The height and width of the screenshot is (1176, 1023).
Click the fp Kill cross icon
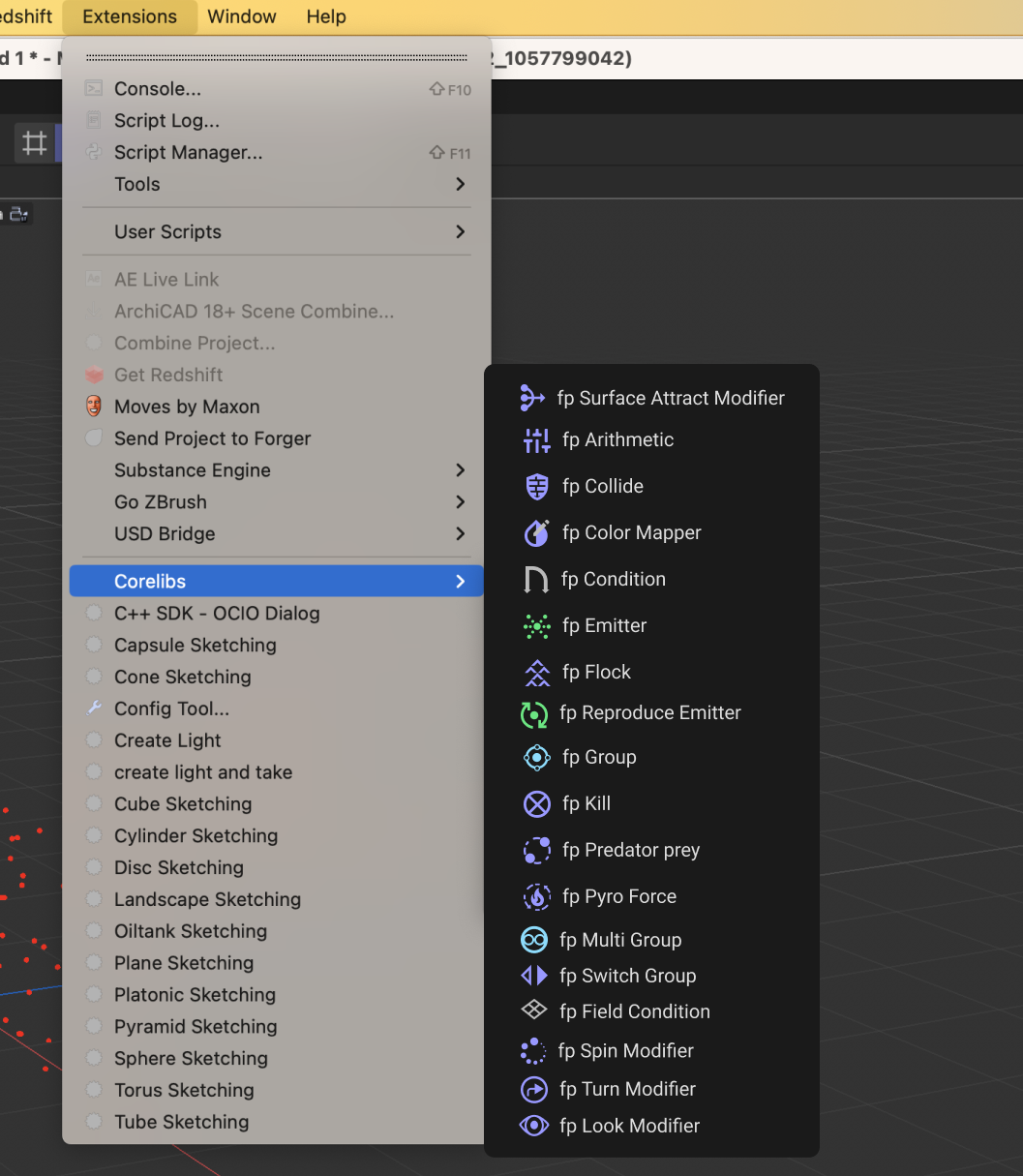click(x=536, y=804)
